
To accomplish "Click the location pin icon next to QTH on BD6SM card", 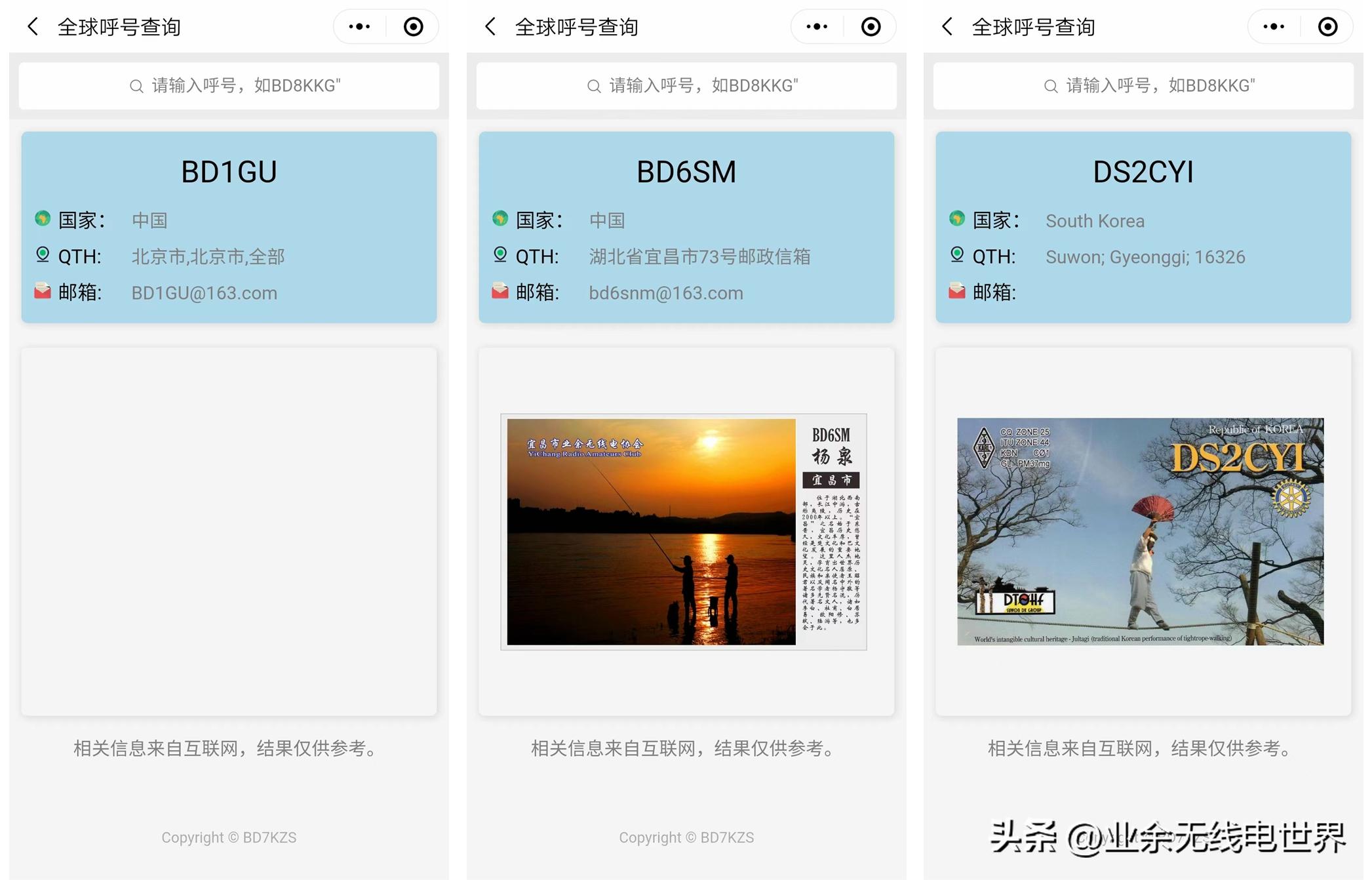I will pos(500,256).
